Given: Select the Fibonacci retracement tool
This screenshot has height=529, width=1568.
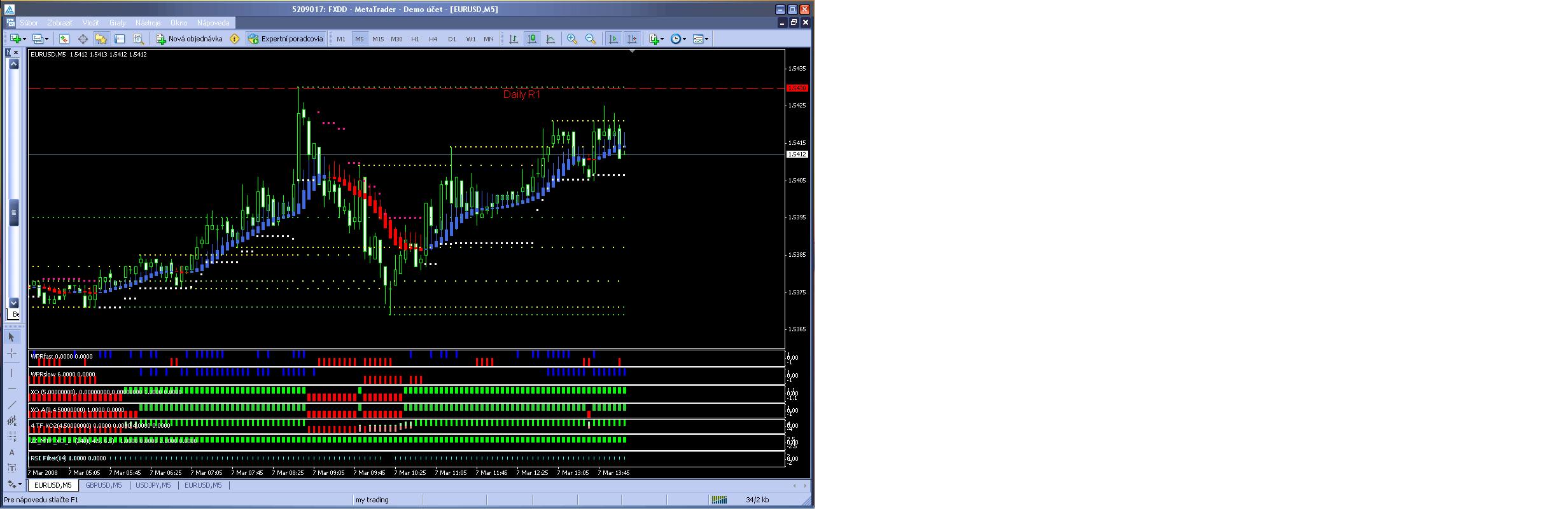Looking at the screenshot, I should coord(11,436).
